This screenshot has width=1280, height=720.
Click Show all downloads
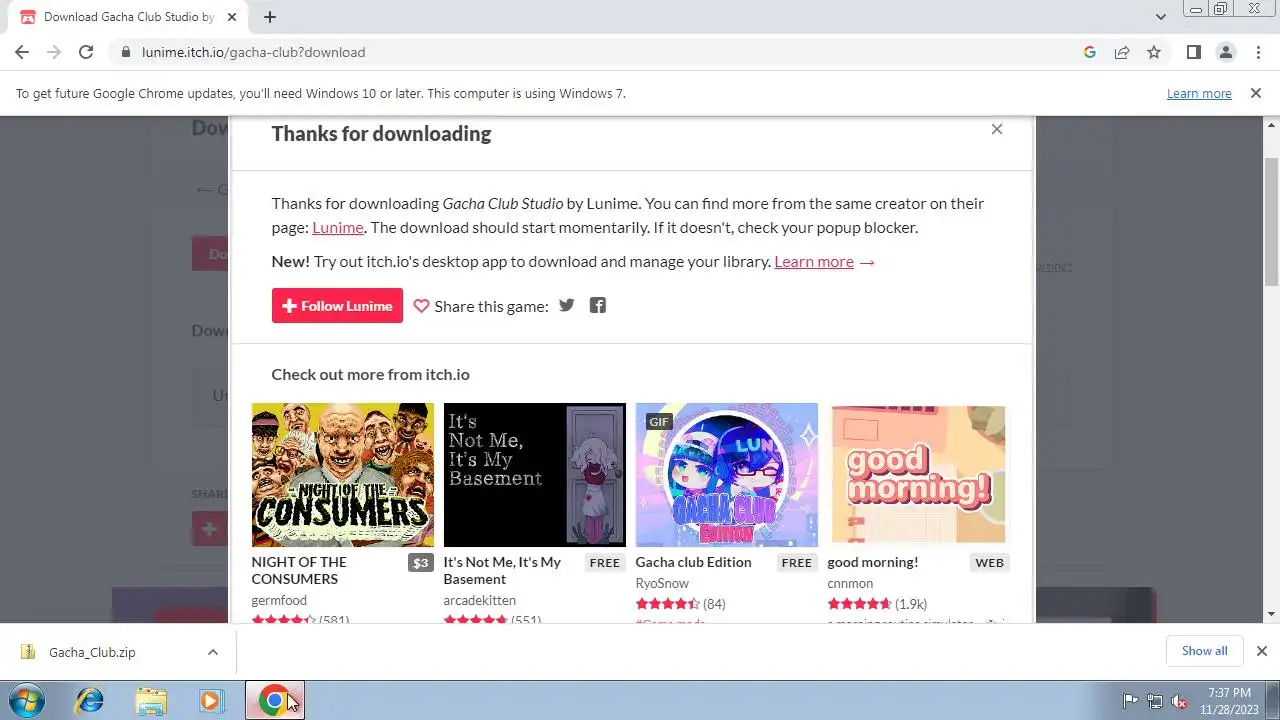(x=1204, y=651)
